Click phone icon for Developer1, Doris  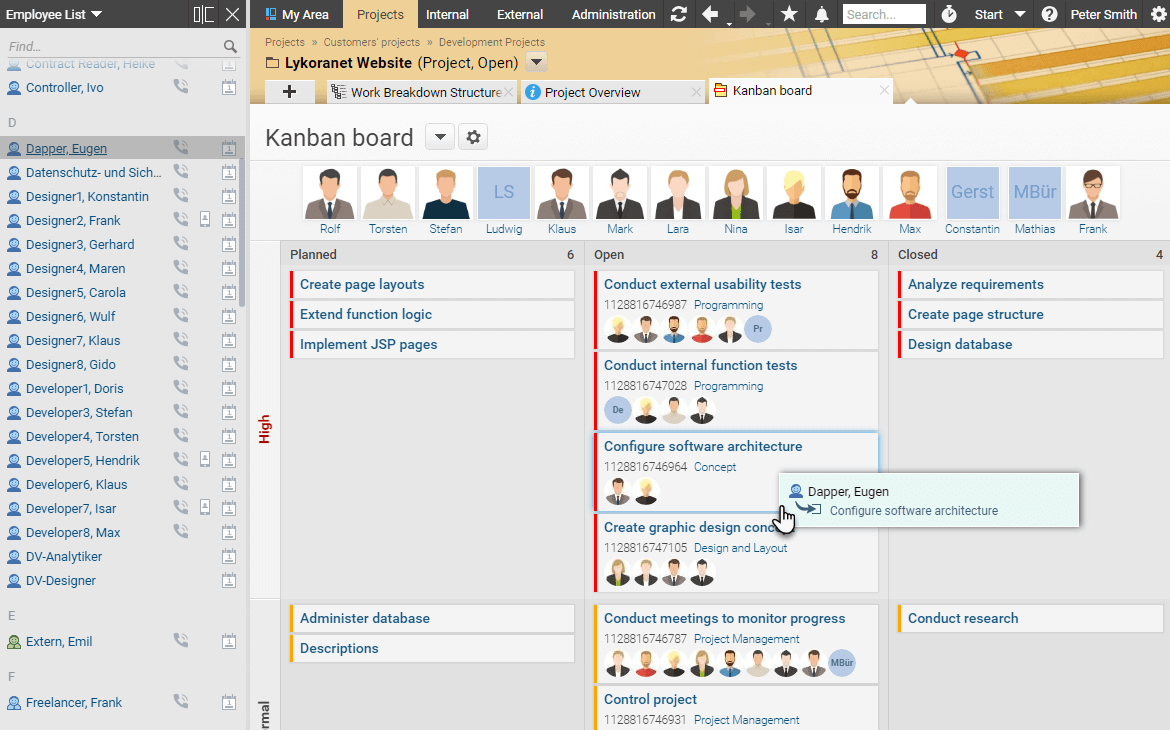[x=181, y=387]
